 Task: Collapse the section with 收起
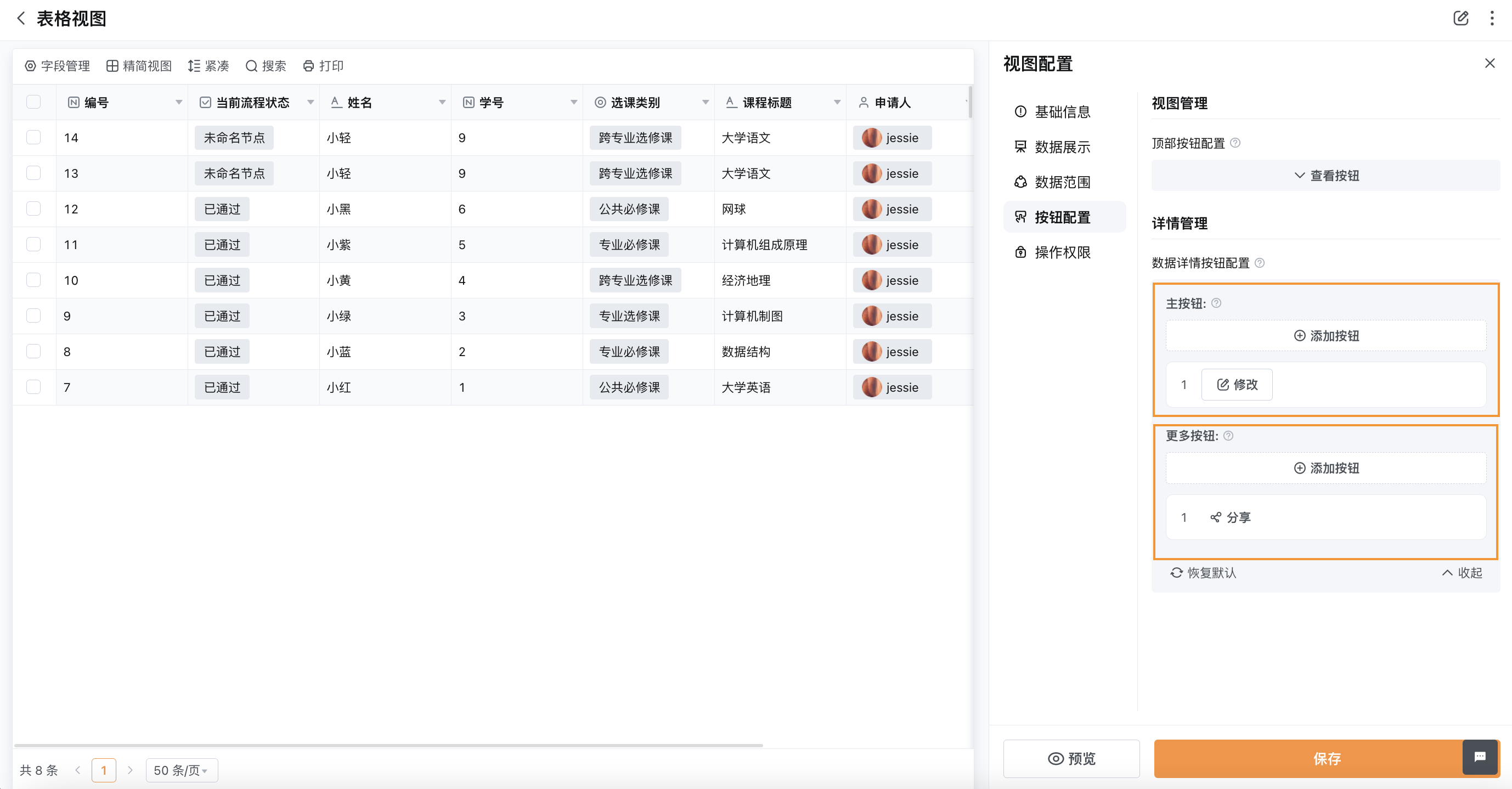[1462, 573]
